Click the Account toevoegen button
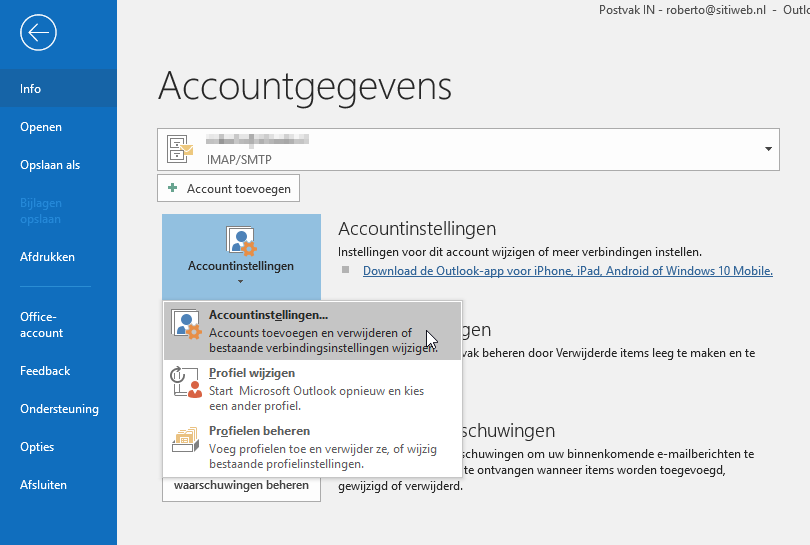 228,189
